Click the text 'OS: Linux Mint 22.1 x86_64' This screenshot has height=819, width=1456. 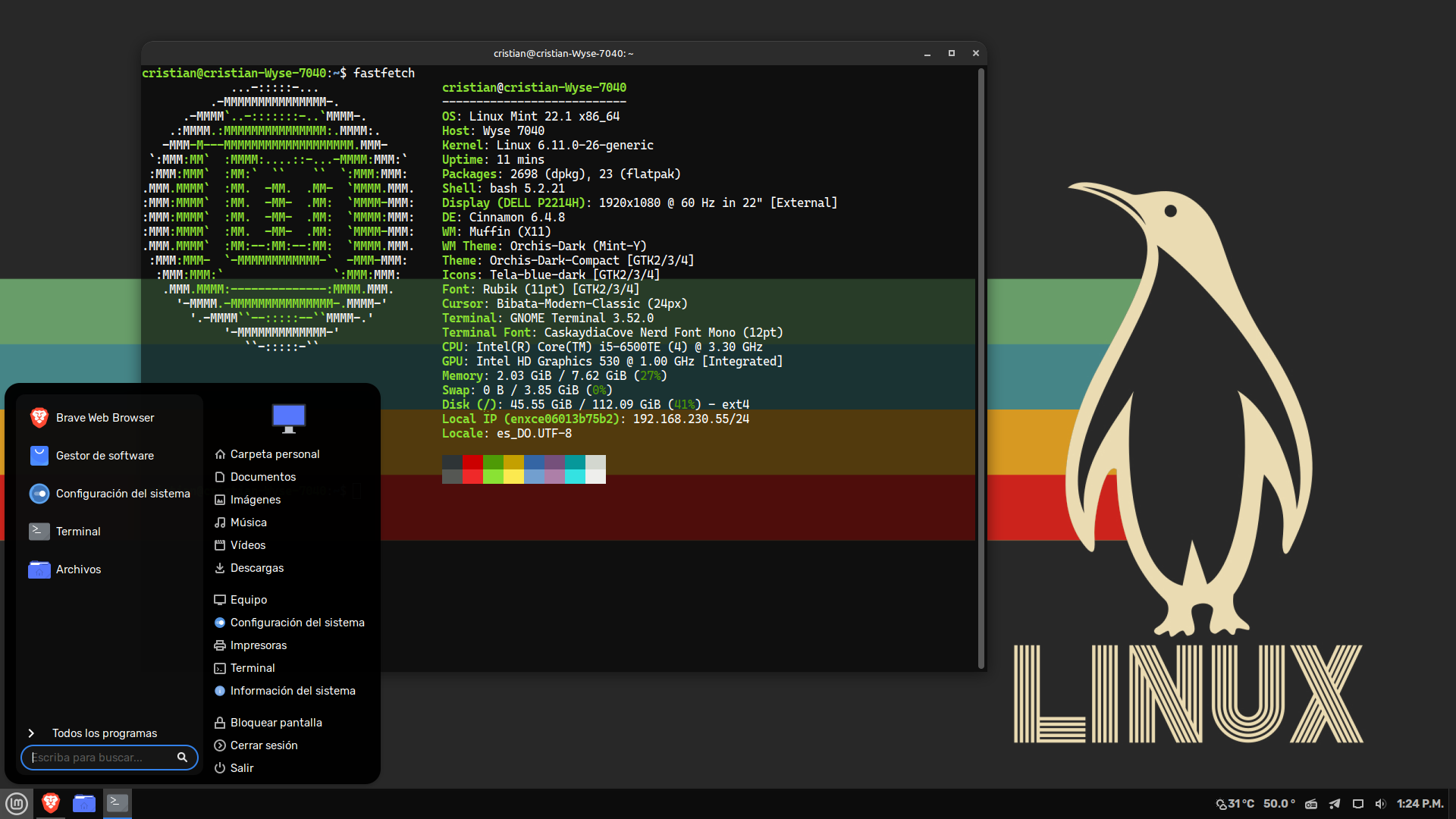(531, 117)
